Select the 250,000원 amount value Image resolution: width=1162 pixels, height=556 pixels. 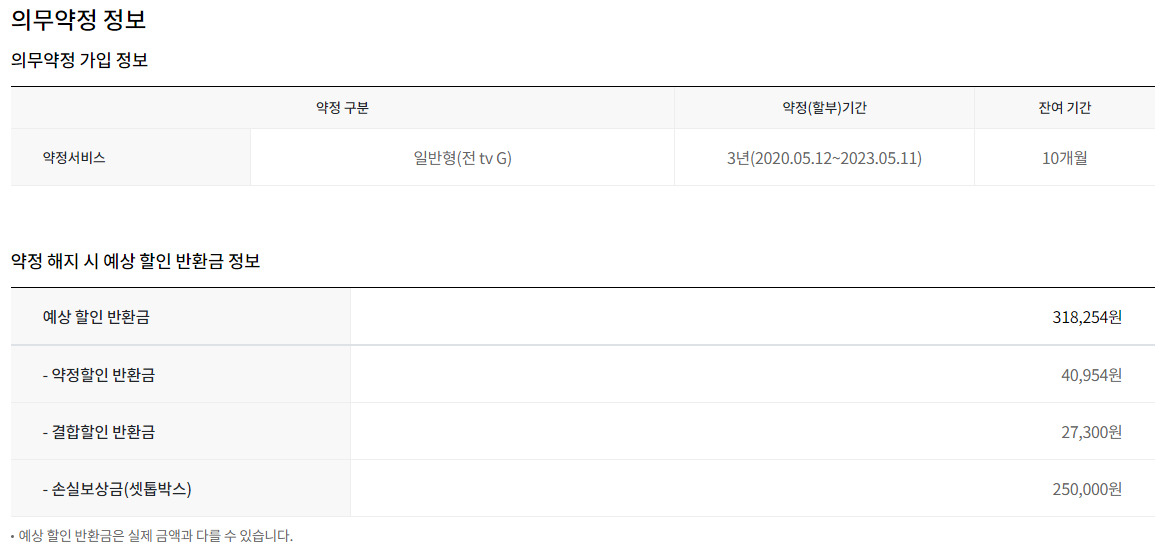click(1087, 489)
